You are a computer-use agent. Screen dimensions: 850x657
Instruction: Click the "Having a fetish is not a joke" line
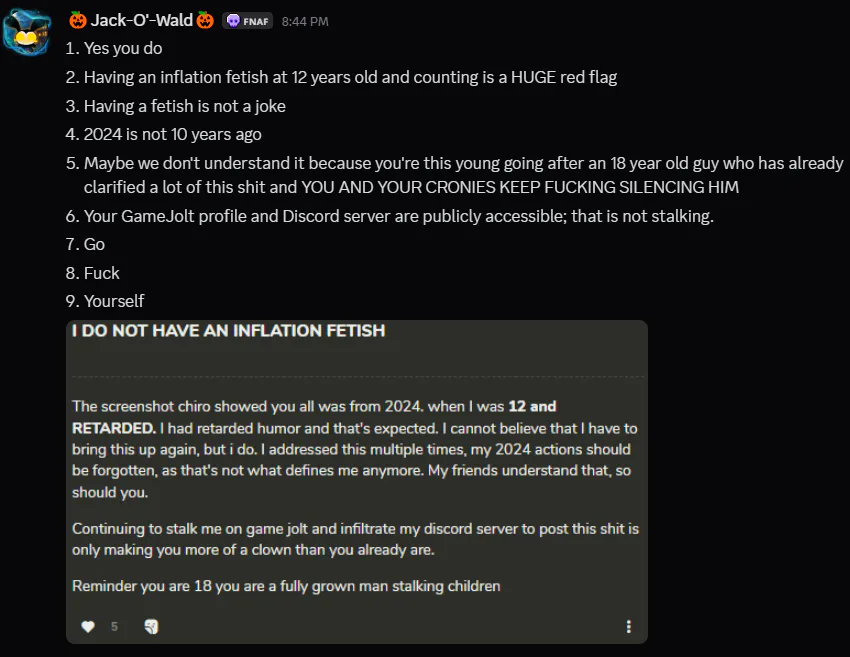185,106
